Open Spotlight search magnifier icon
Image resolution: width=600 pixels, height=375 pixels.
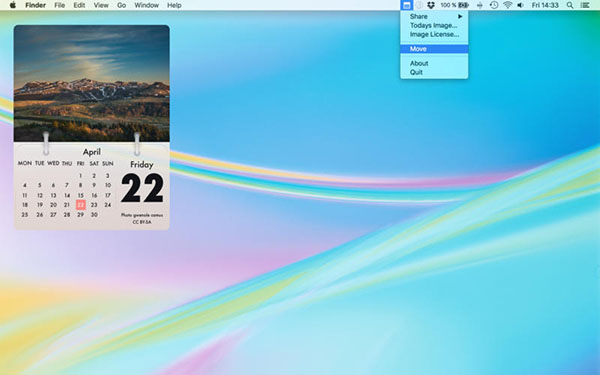[570, 5]
